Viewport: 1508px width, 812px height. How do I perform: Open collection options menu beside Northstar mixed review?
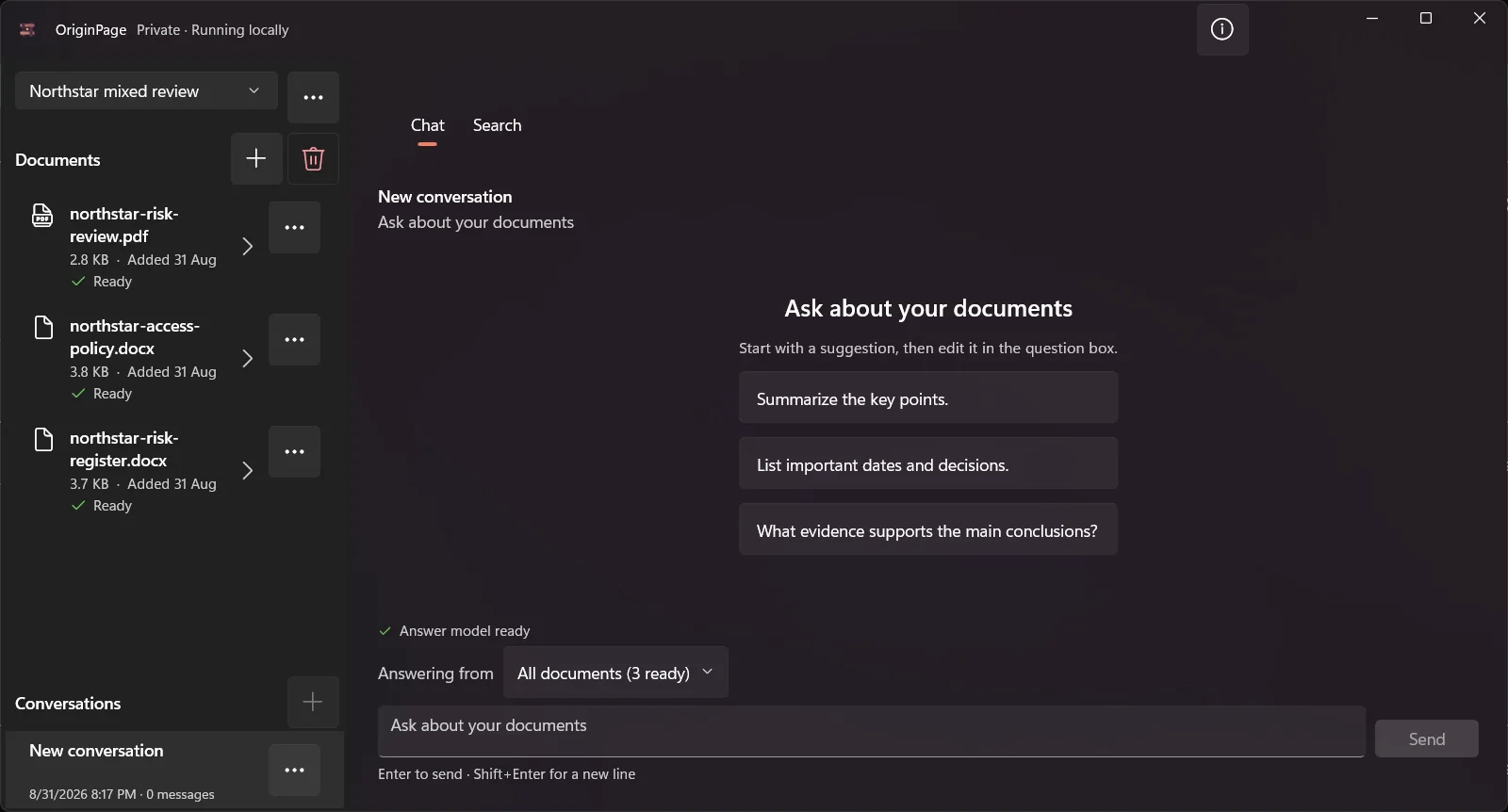click(x=313, y=97)
